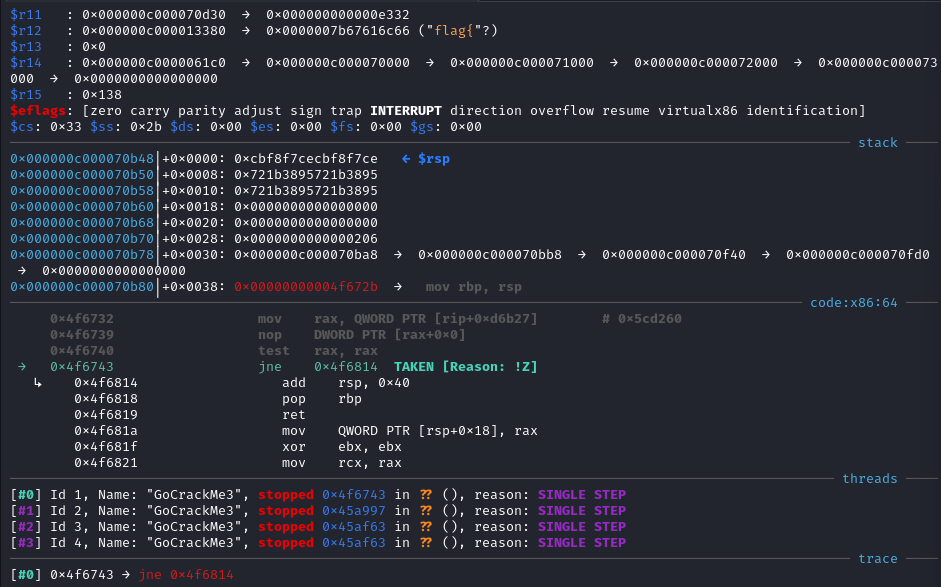Click the code:x86:64 section header

[853, 303]
